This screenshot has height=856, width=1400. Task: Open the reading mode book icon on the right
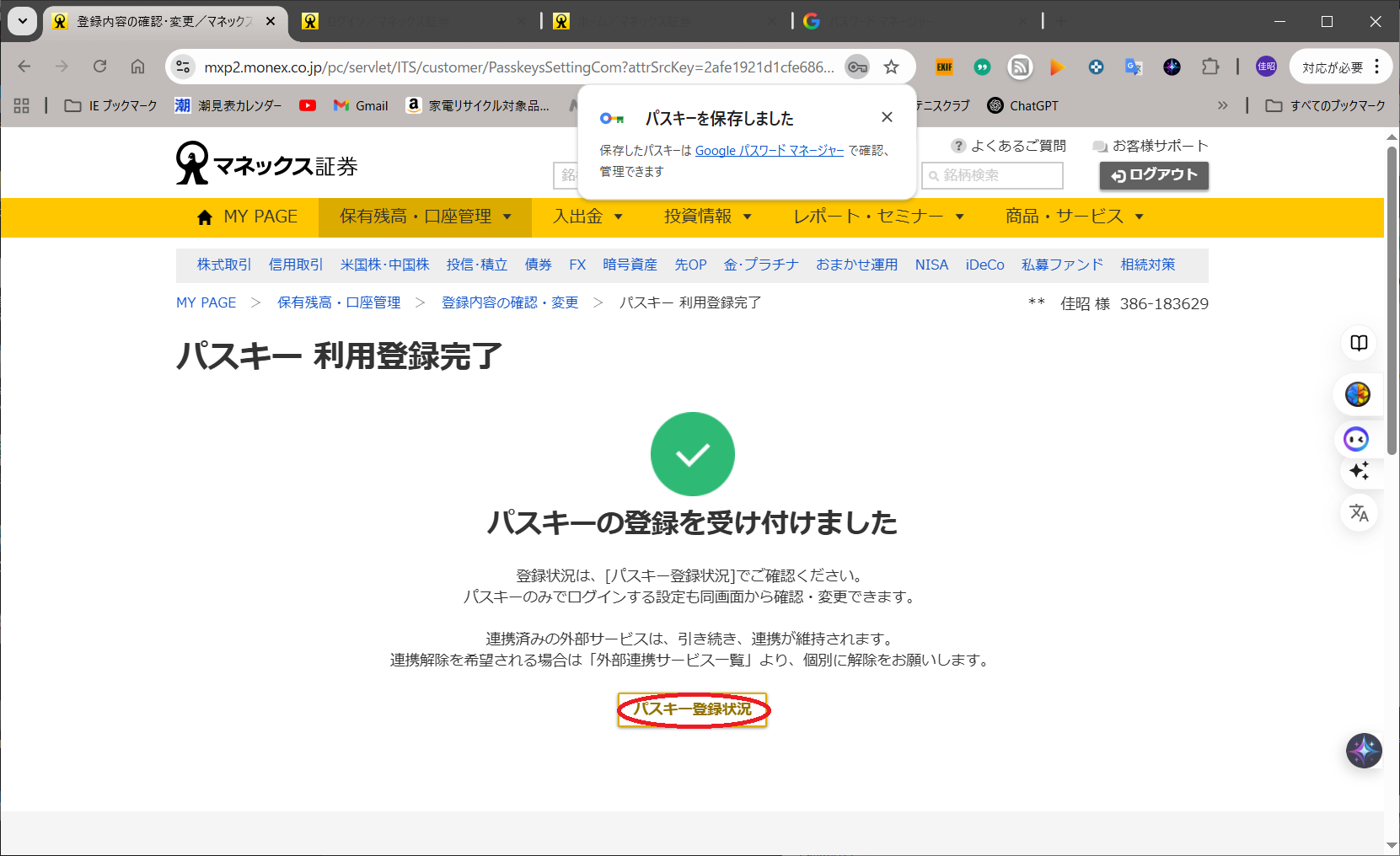(x=1359, y=343)
